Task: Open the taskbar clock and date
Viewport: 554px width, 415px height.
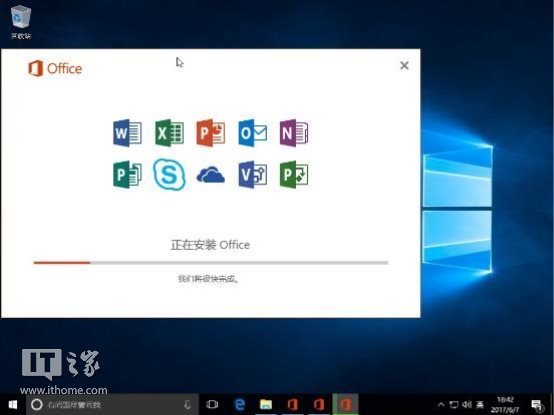Action: (x=505, y=405)
